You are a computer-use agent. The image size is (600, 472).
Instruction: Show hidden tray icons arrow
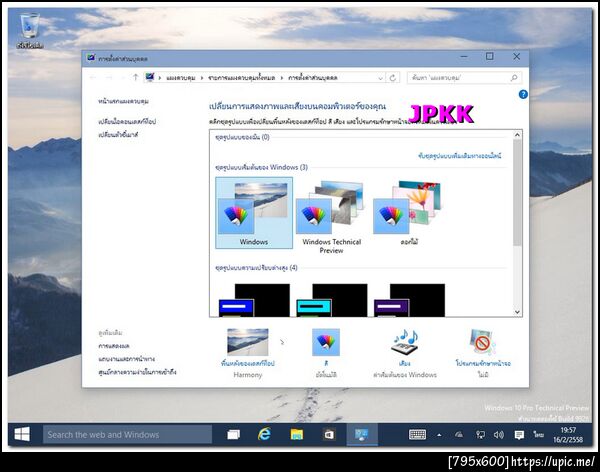(439, 435)
